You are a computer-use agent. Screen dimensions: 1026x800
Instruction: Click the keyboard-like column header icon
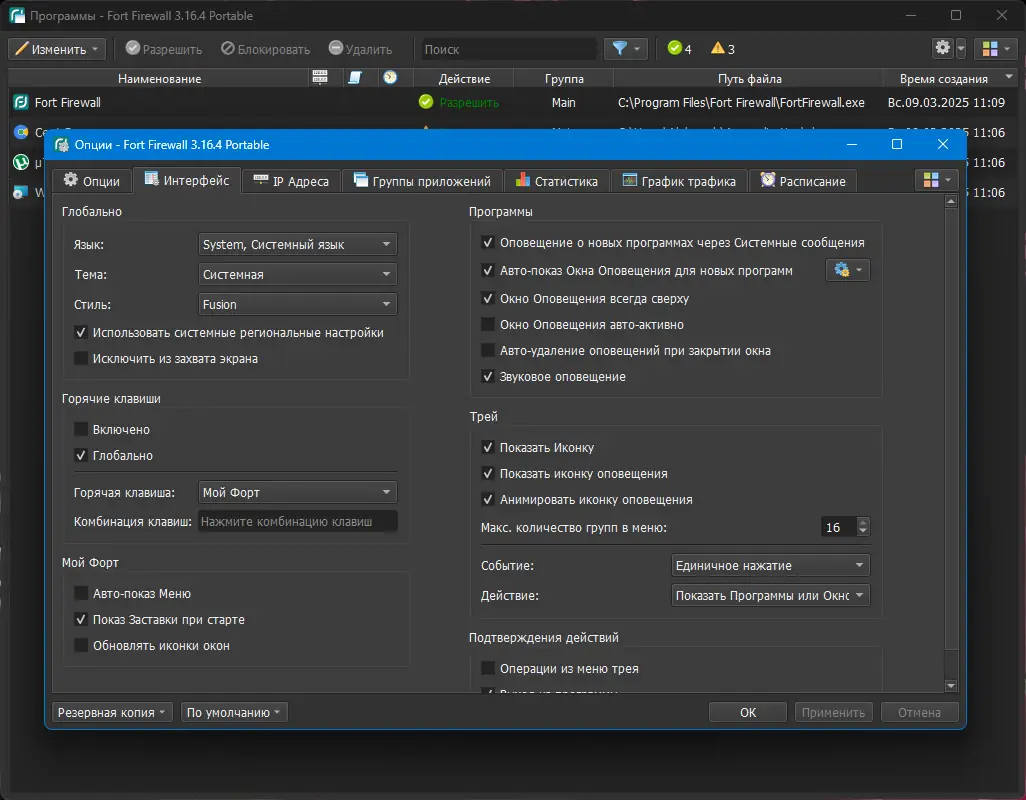320,77
